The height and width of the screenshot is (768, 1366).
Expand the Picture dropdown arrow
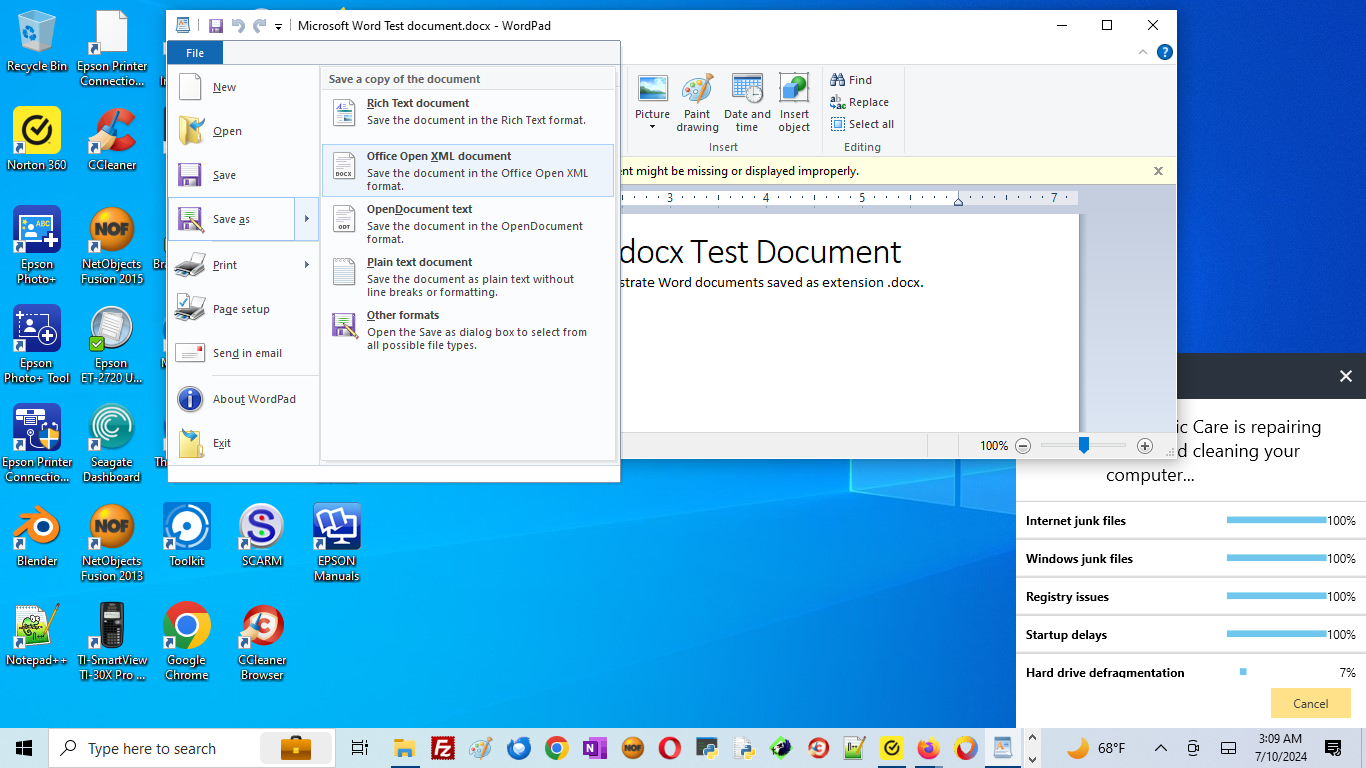tap(652, 127)
